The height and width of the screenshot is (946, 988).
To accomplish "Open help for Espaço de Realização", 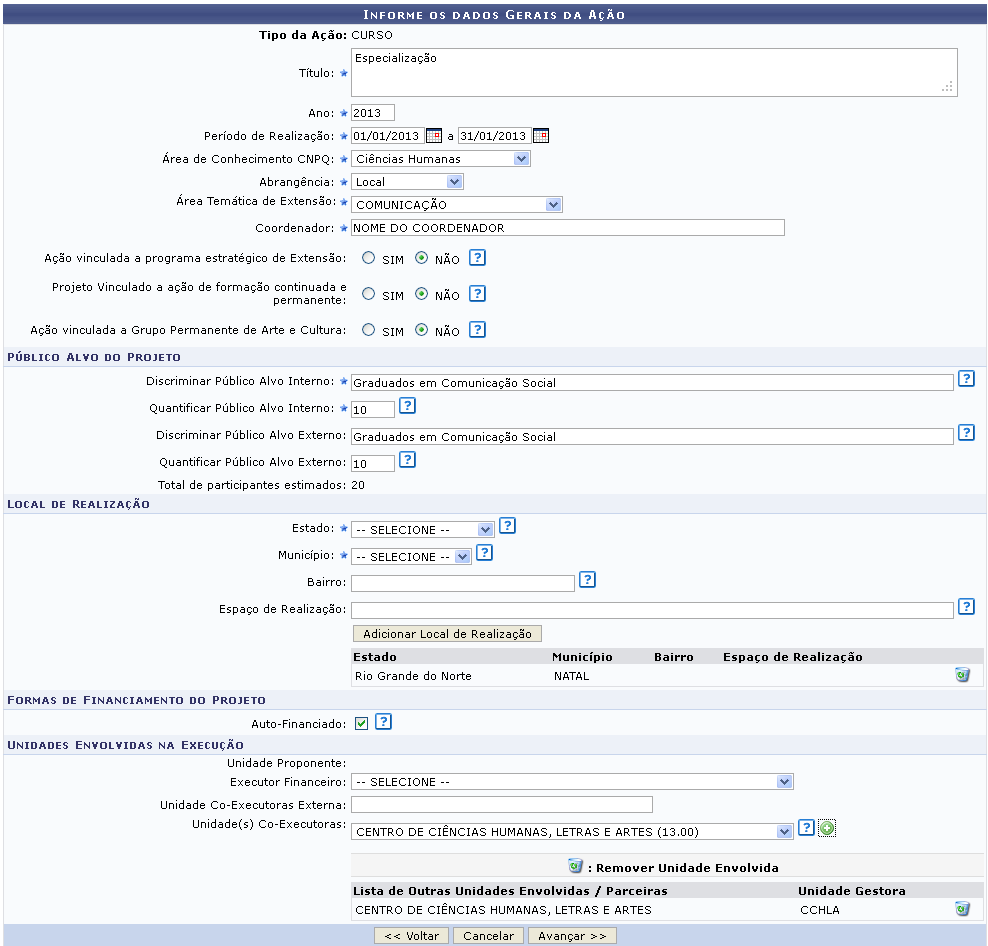I will [x=966, y=606].
